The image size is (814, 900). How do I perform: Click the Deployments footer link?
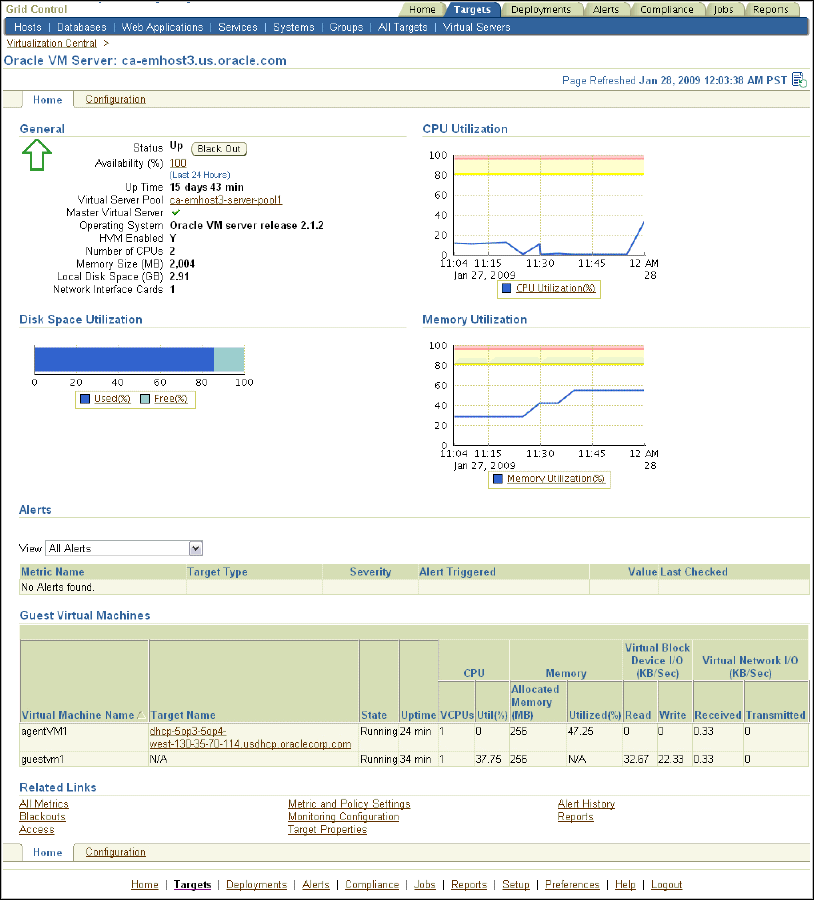pos(256,885)
